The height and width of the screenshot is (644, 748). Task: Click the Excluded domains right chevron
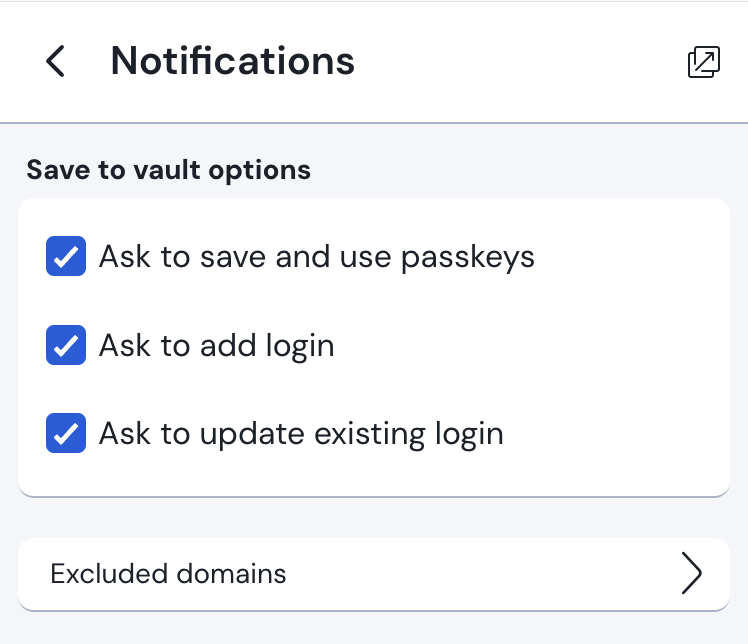(x=691, y=574)
